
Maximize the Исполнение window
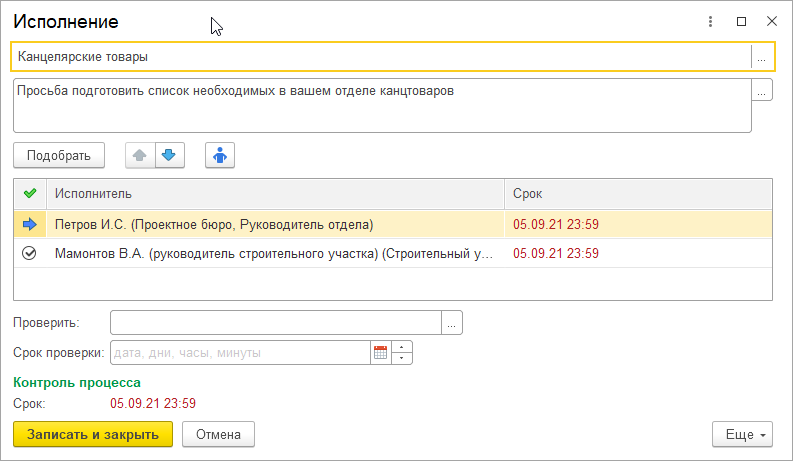741,21
